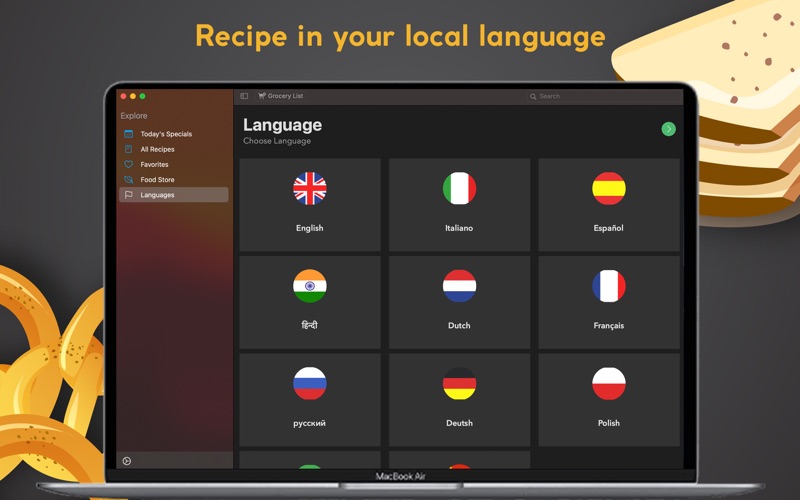Choose the Polish flag icon

[x=609, y=383]
